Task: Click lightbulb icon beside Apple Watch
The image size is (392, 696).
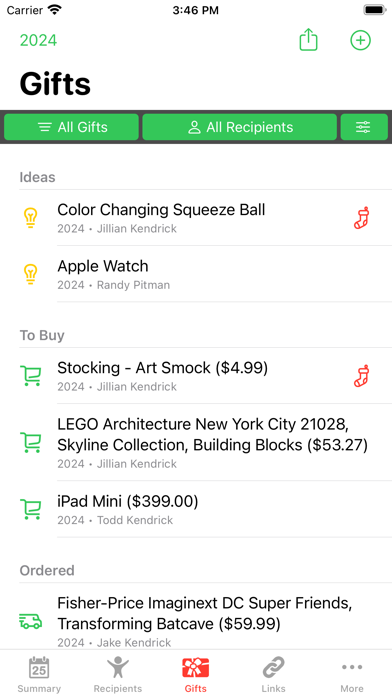Action: [x=30, y=274]
